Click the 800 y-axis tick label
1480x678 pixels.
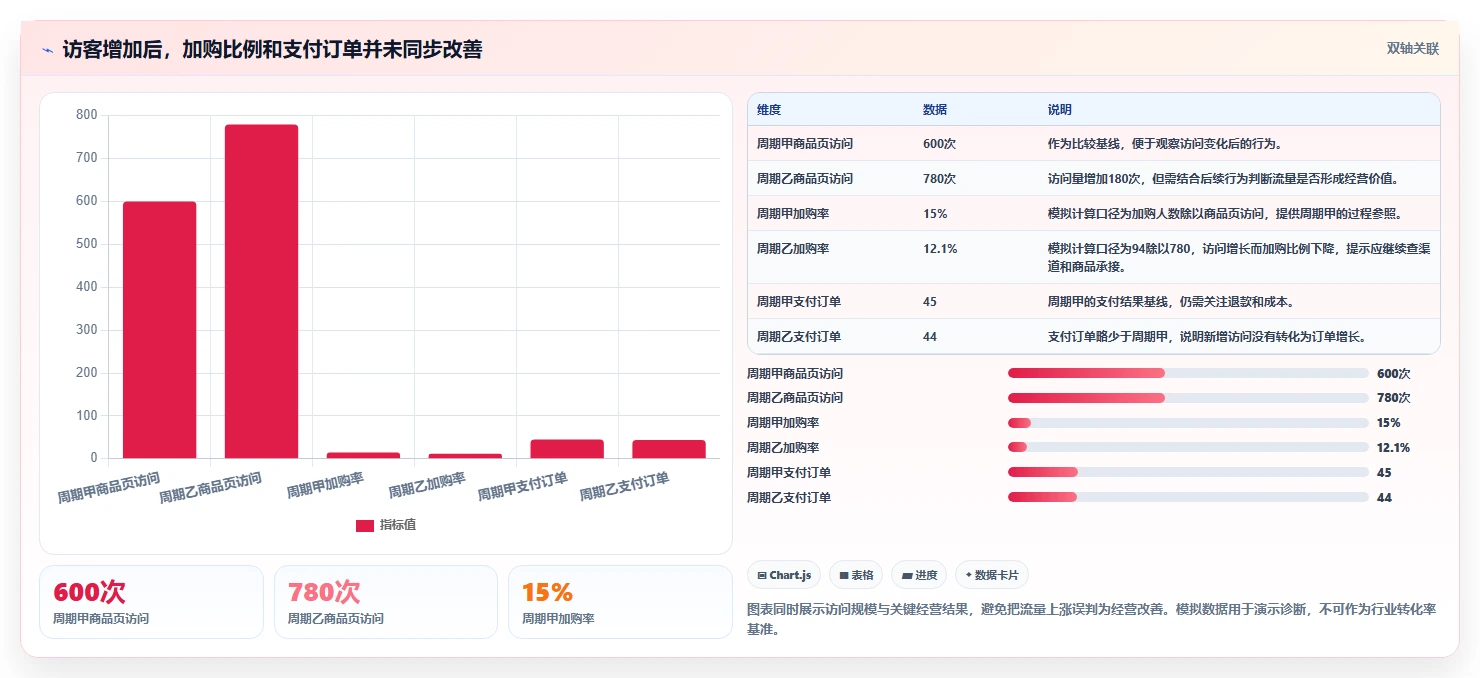[x=87, y=115]
